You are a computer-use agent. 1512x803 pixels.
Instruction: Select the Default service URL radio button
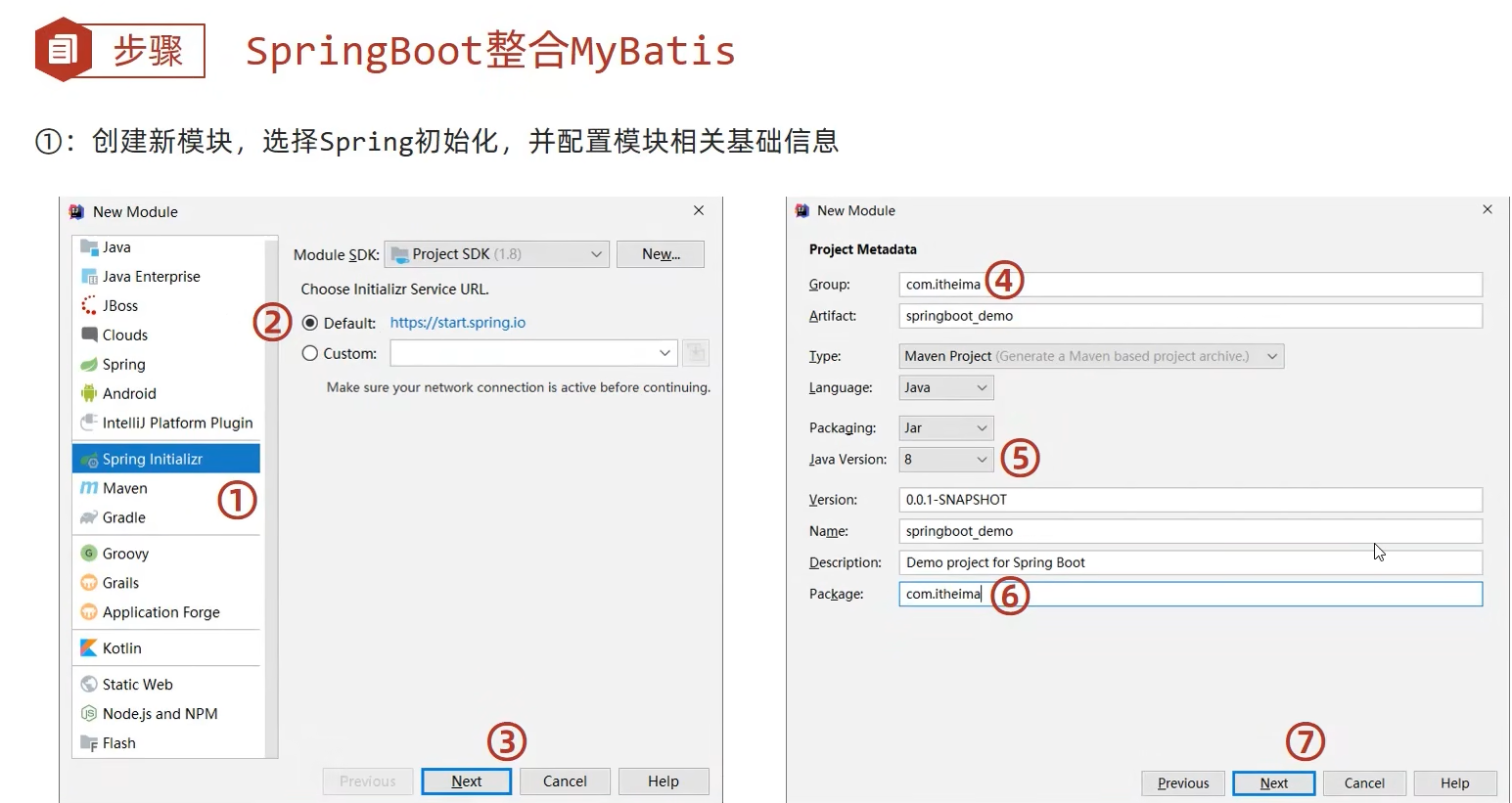310,323
